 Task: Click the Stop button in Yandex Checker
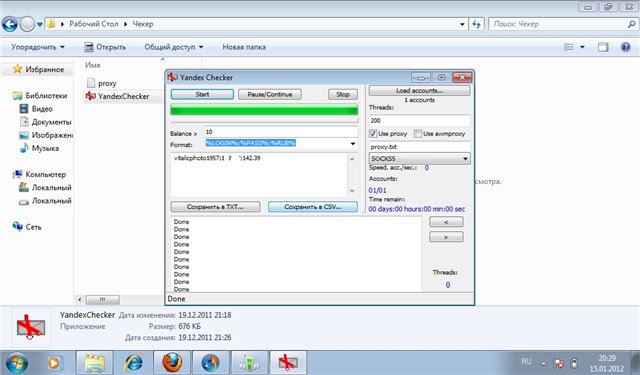(x=343, y=94)
